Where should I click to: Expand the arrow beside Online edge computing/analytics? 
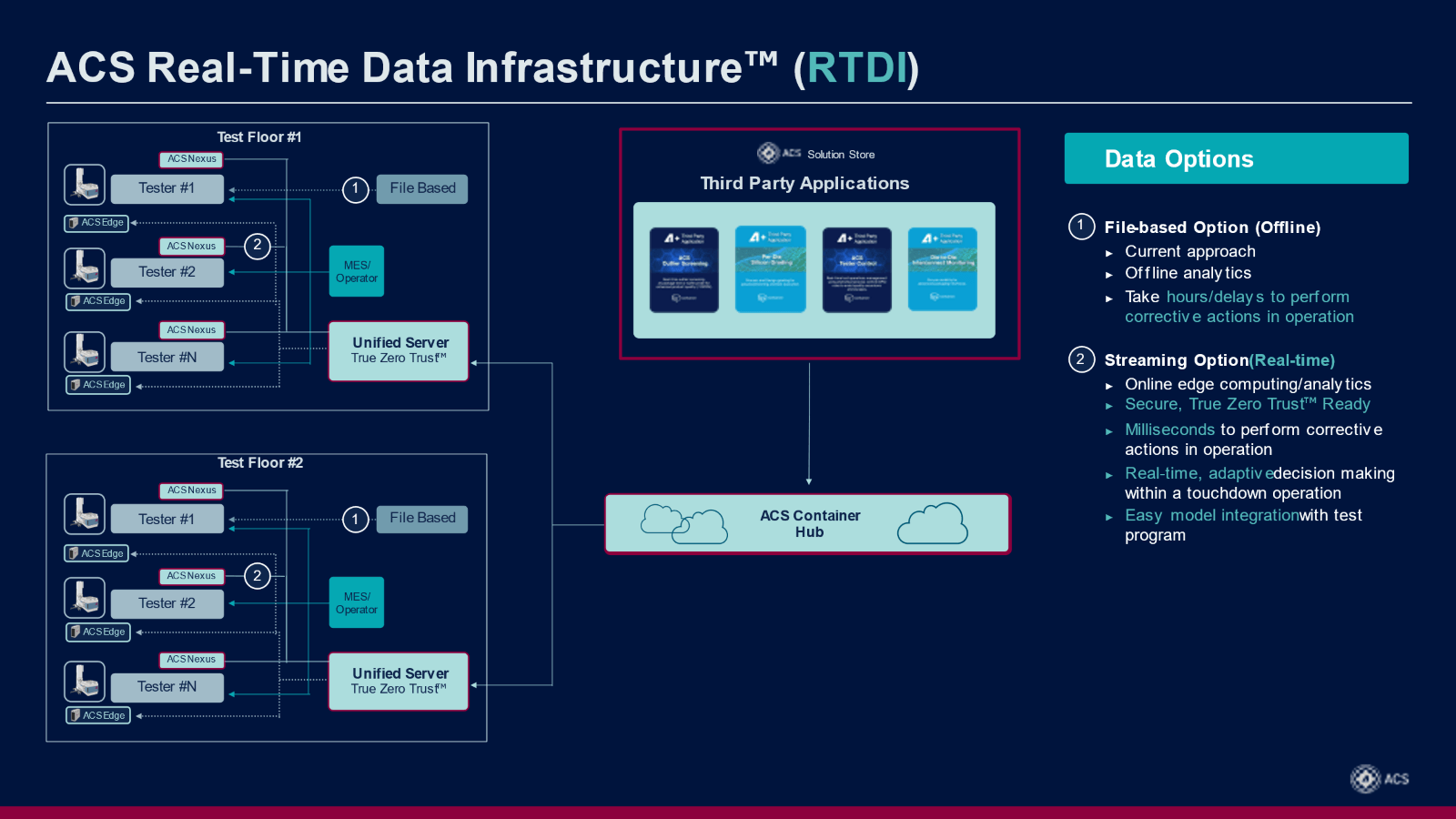coord(1109,385)
